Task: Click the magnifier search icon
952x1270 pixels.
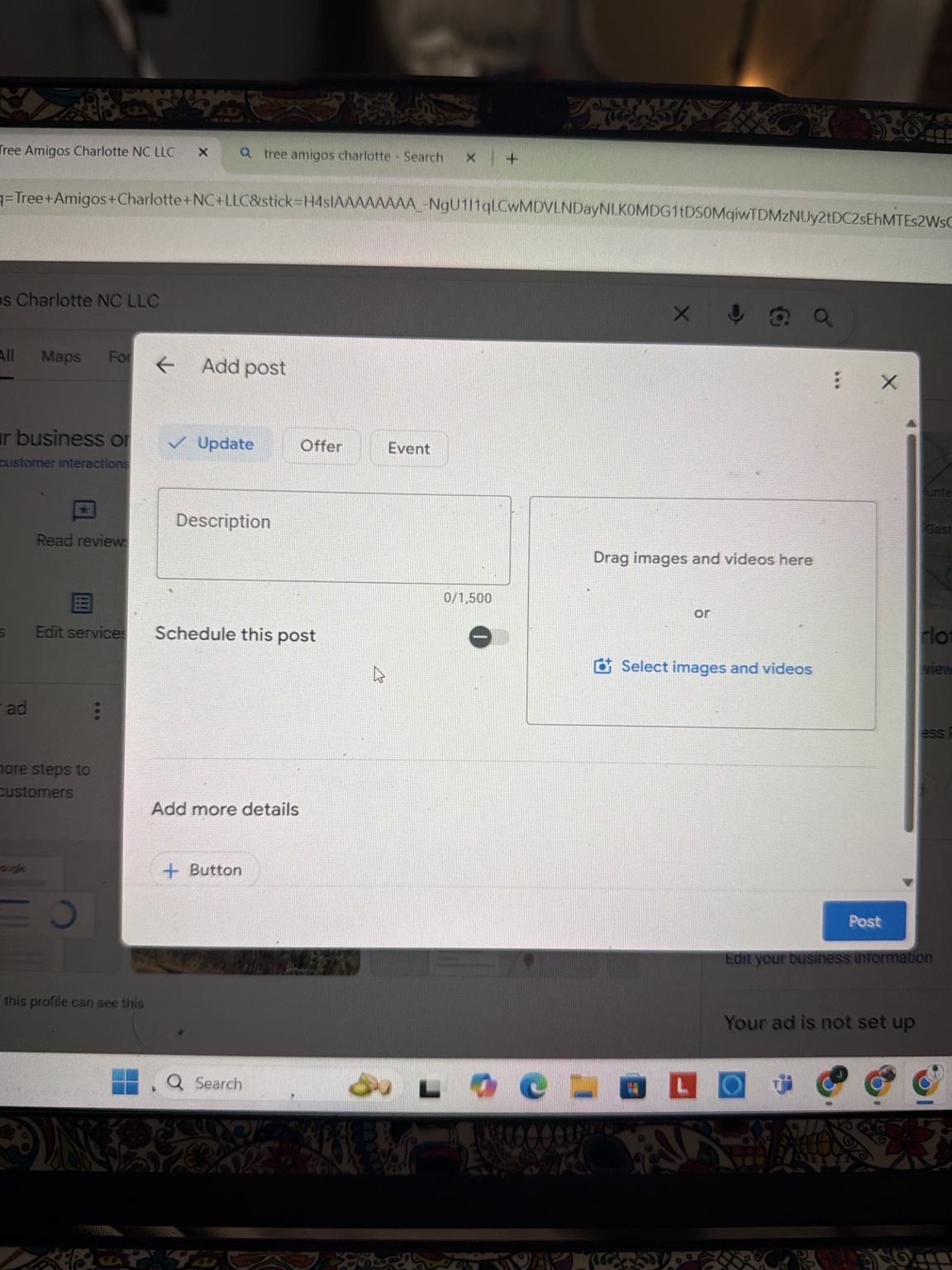Action: pos(822,317)
